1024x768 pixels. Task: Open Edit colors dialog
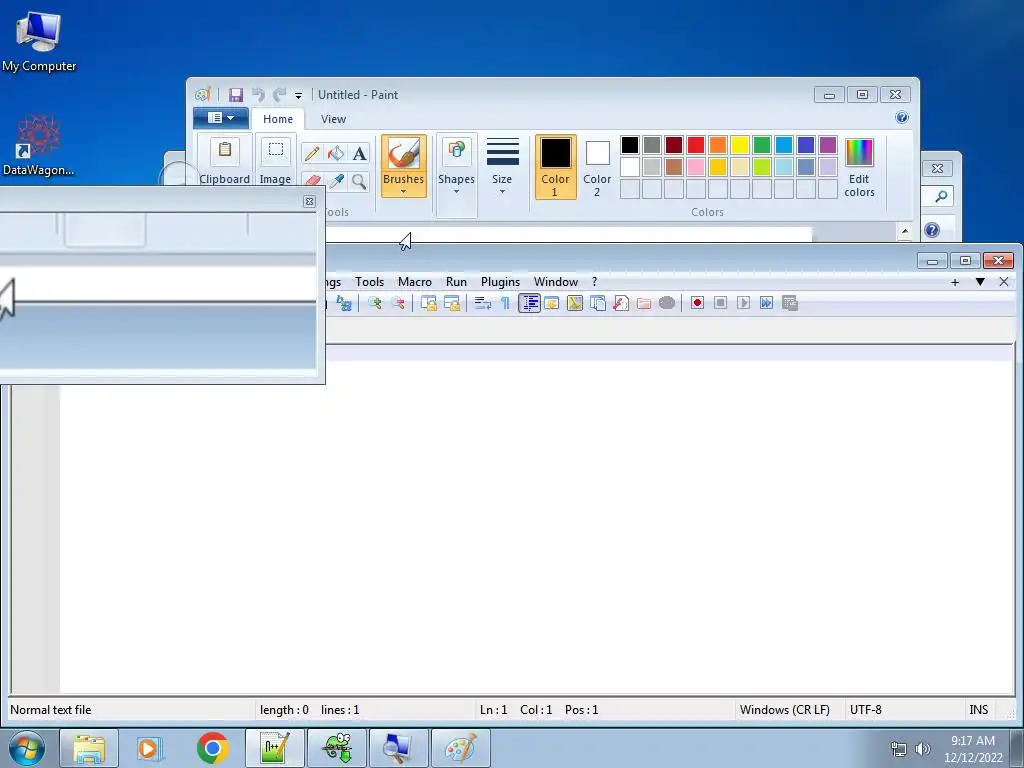(859, 167)
